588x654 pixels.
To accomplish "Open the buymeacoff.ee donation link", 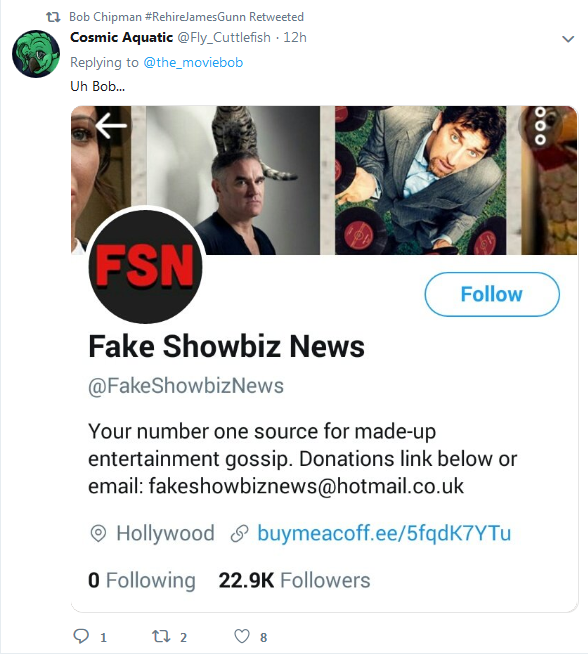I will tap(384, 533).
